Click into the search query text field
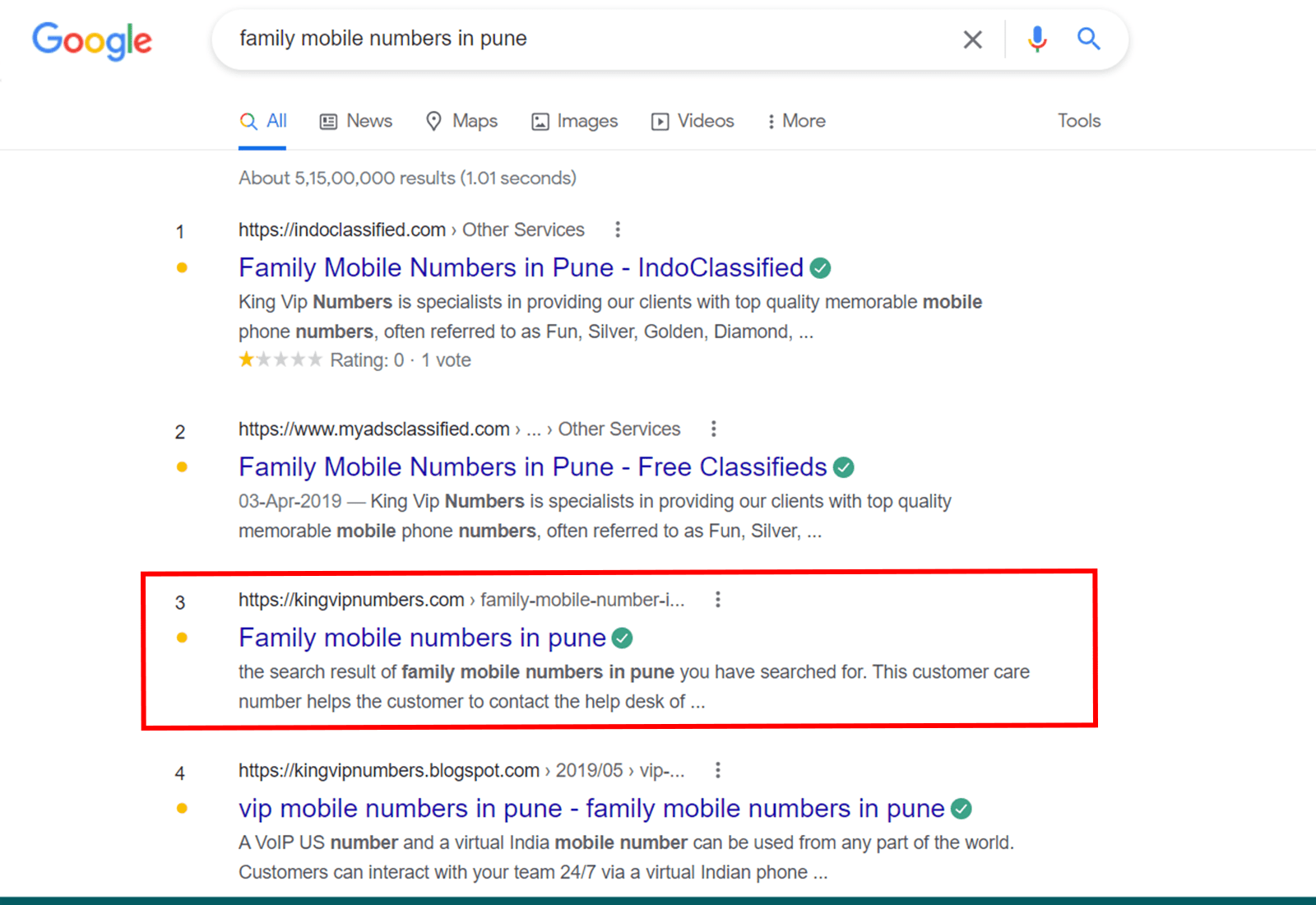This screenshot has width=1316, height=905. click(576, 39)
